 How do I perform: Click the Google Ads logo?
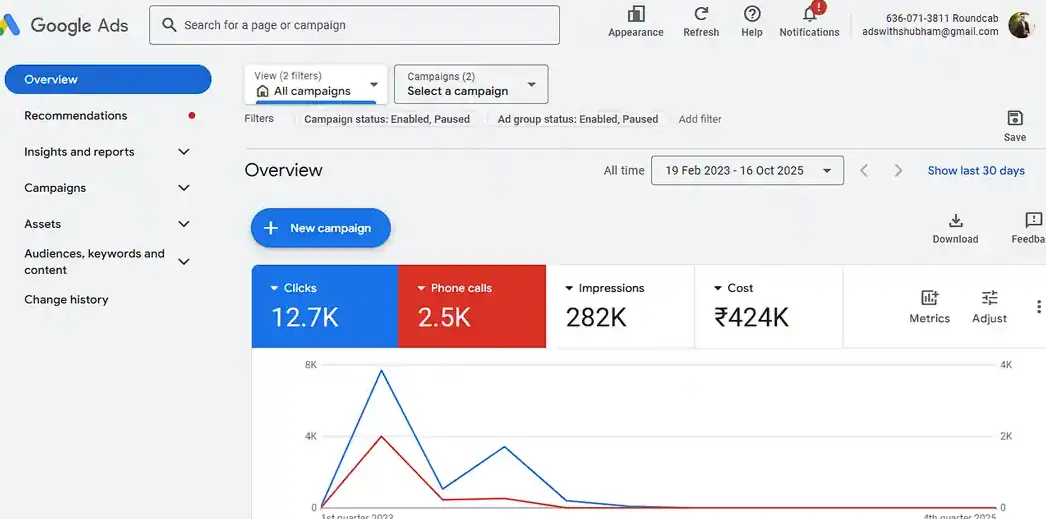pos(65,25)
